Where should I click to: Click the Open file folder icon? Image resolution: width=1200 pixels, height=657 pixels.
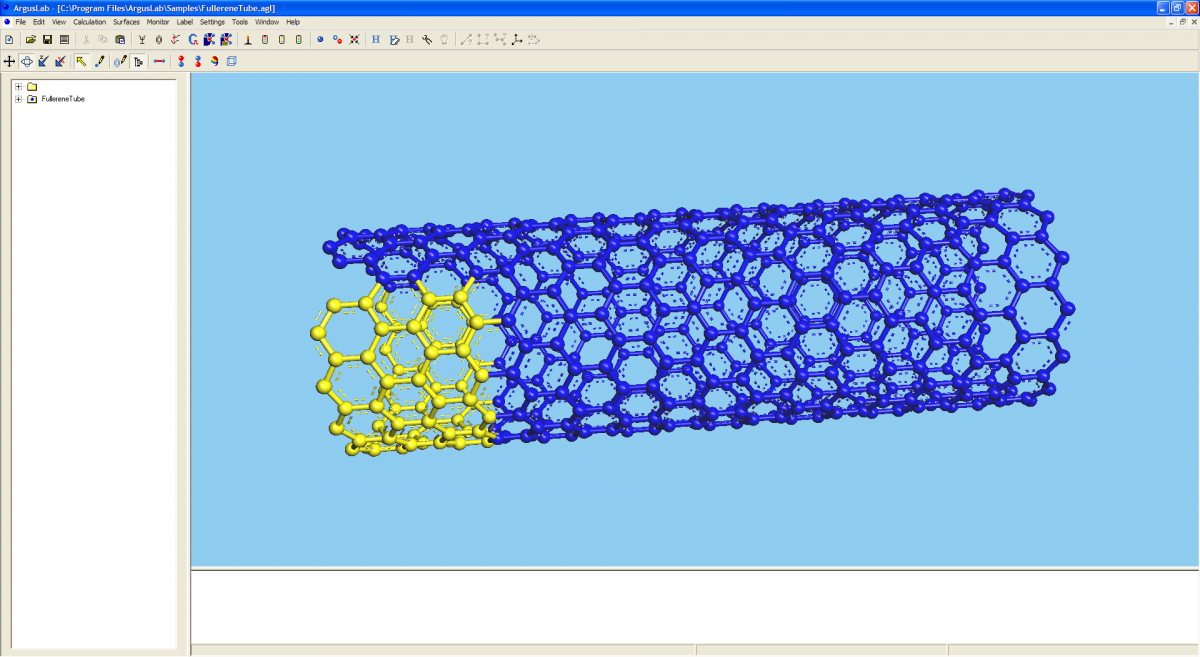pyautogui.click(x=30, y=40)
